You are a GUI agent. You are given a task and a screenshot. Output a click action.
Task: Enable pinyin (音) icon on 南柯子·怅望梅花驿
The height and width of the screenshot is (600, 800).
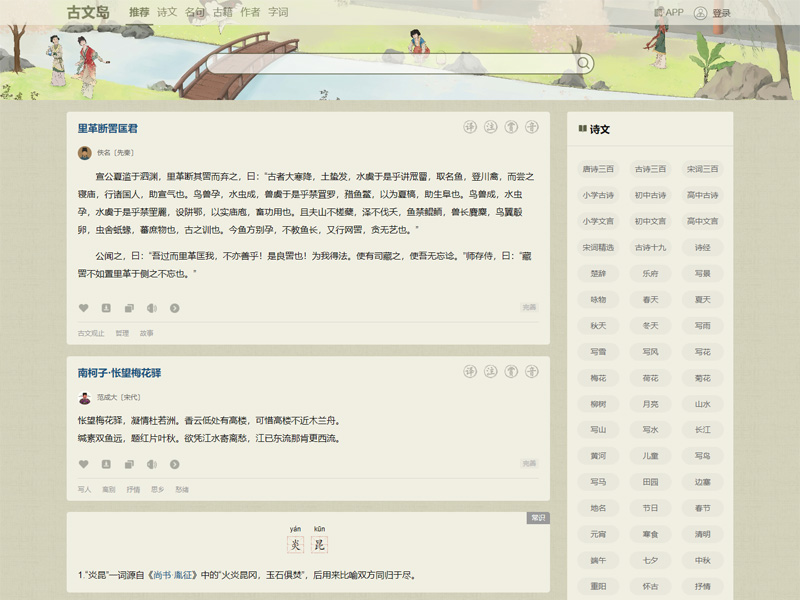click(x=531, y=372)
